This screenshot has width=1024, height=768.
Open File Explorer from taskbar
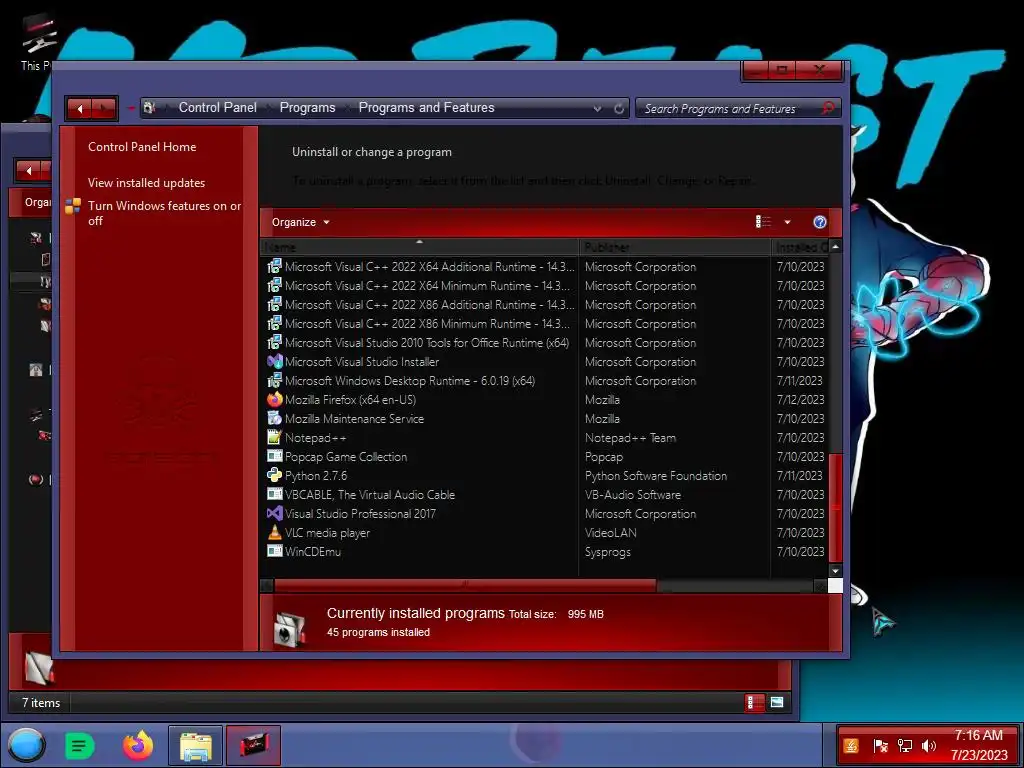tap(196, 745)
